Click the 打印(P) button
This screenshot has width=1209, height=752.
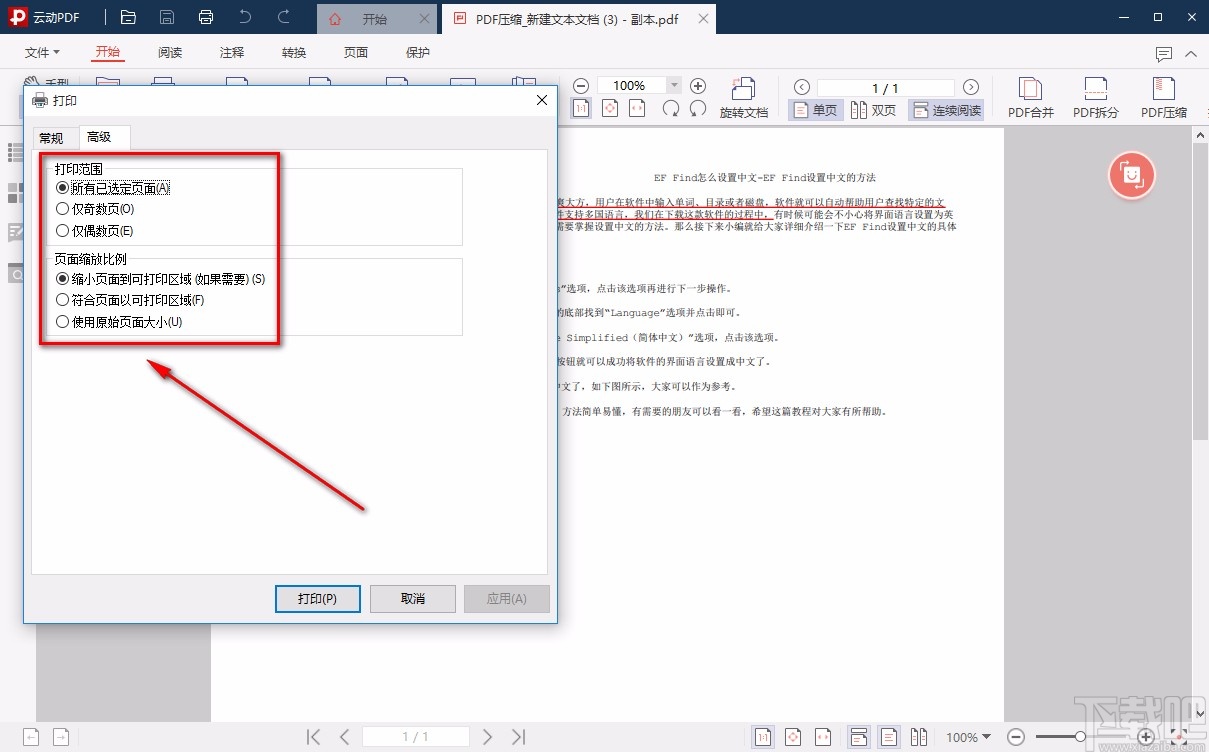317,599
